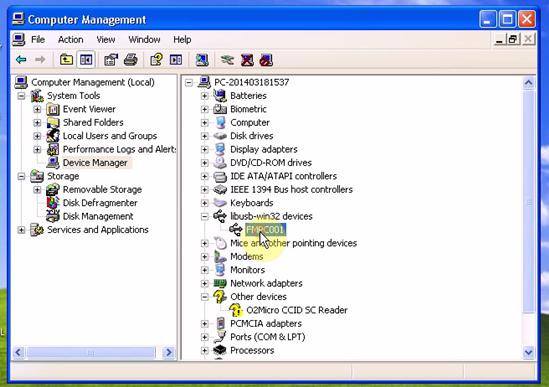549x387 pixels.
Task: Select Mice and other pointing devices
Action: pyautogui.click(x=293, y=243)
